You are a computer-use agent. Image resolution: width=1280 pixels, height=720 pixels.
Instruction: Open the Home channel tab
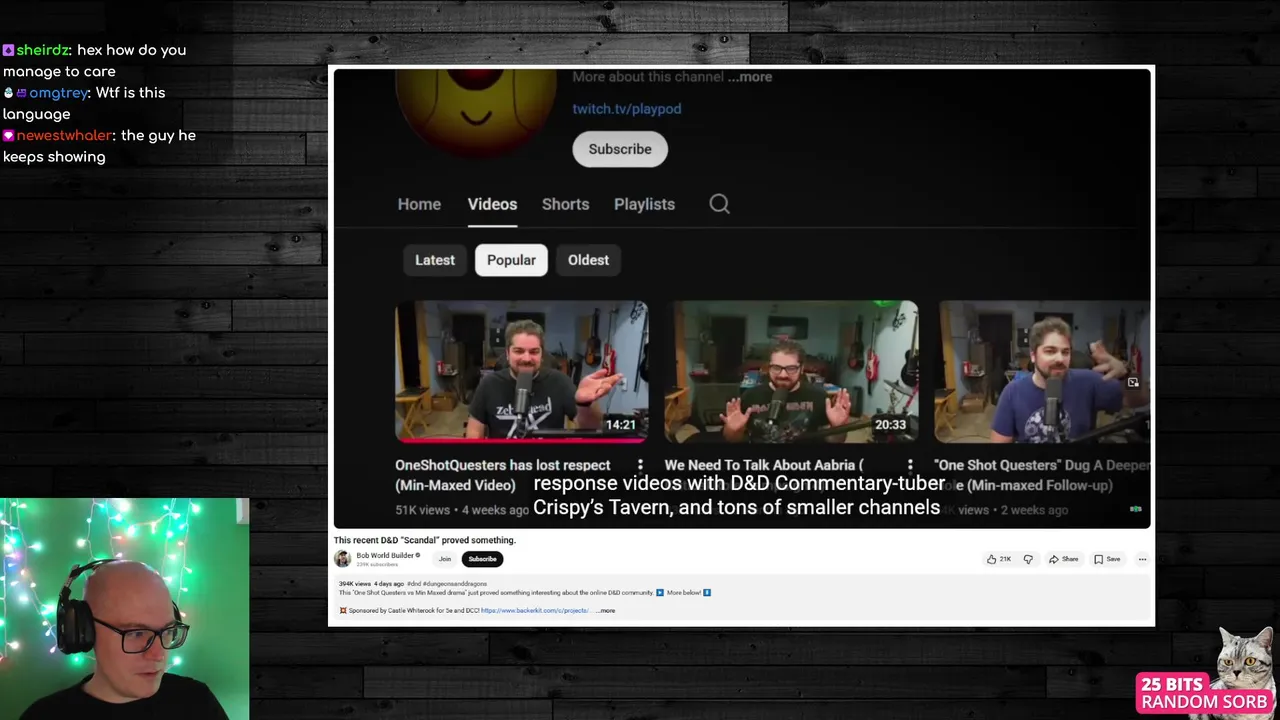point(419,204)
